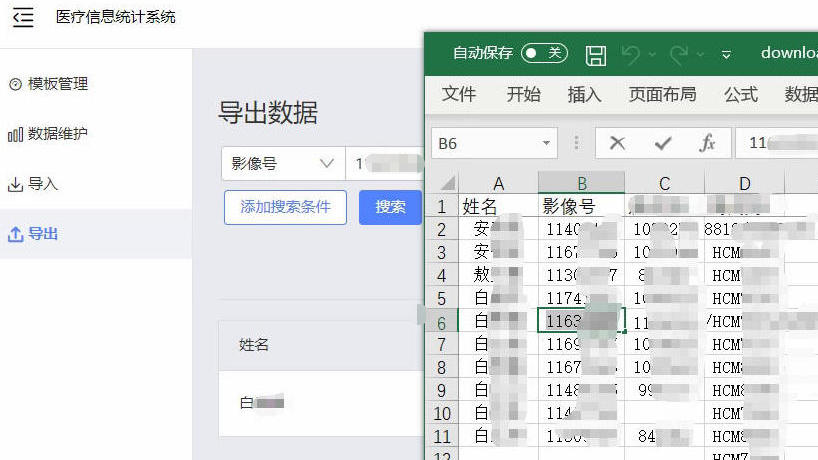
Task: Click the blue 搜索 button
Action: point(390,207)
